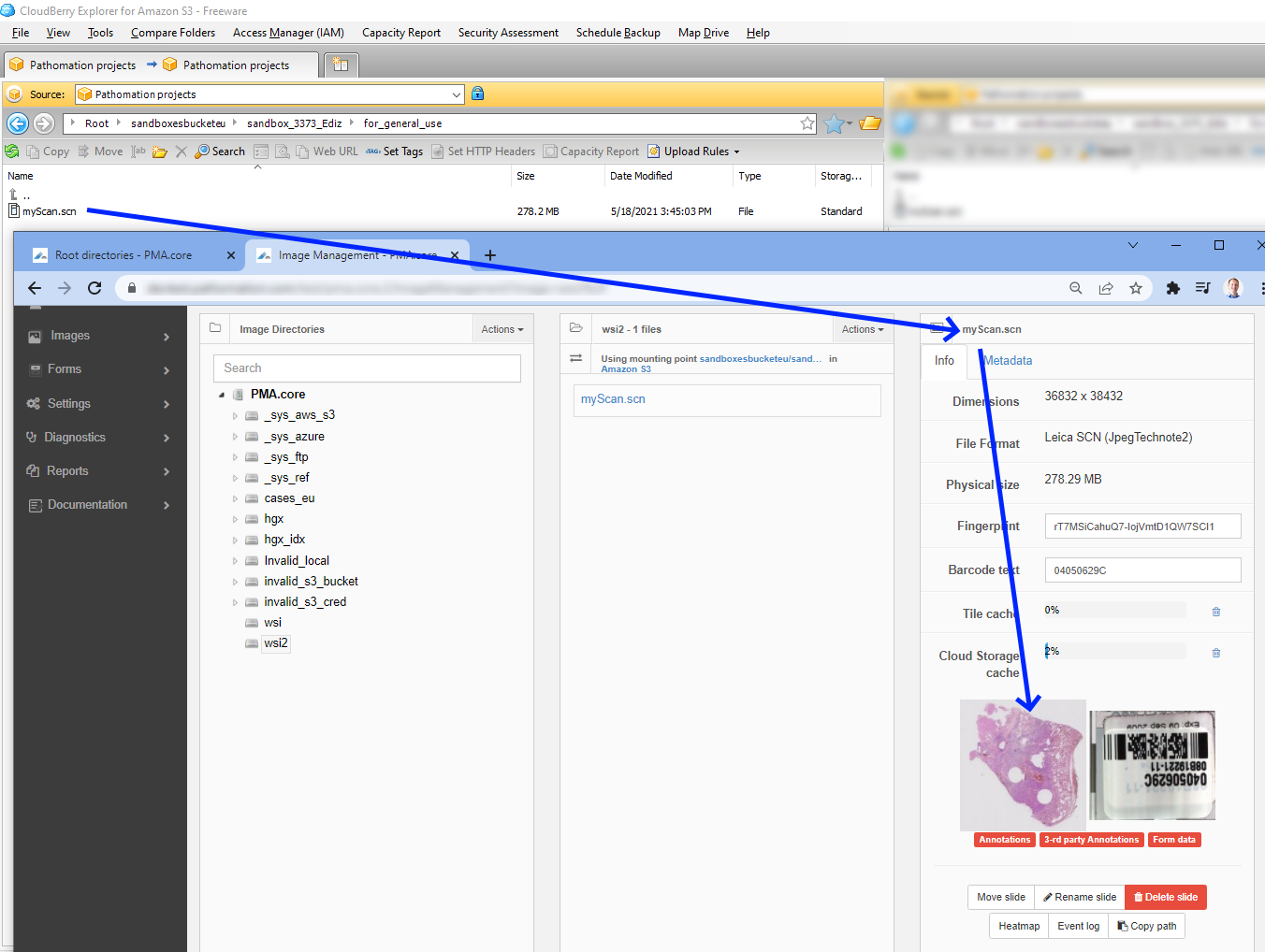Click the browser reload button
The width and height of the screenshot is (1265, 952).
tap(95, 288)
